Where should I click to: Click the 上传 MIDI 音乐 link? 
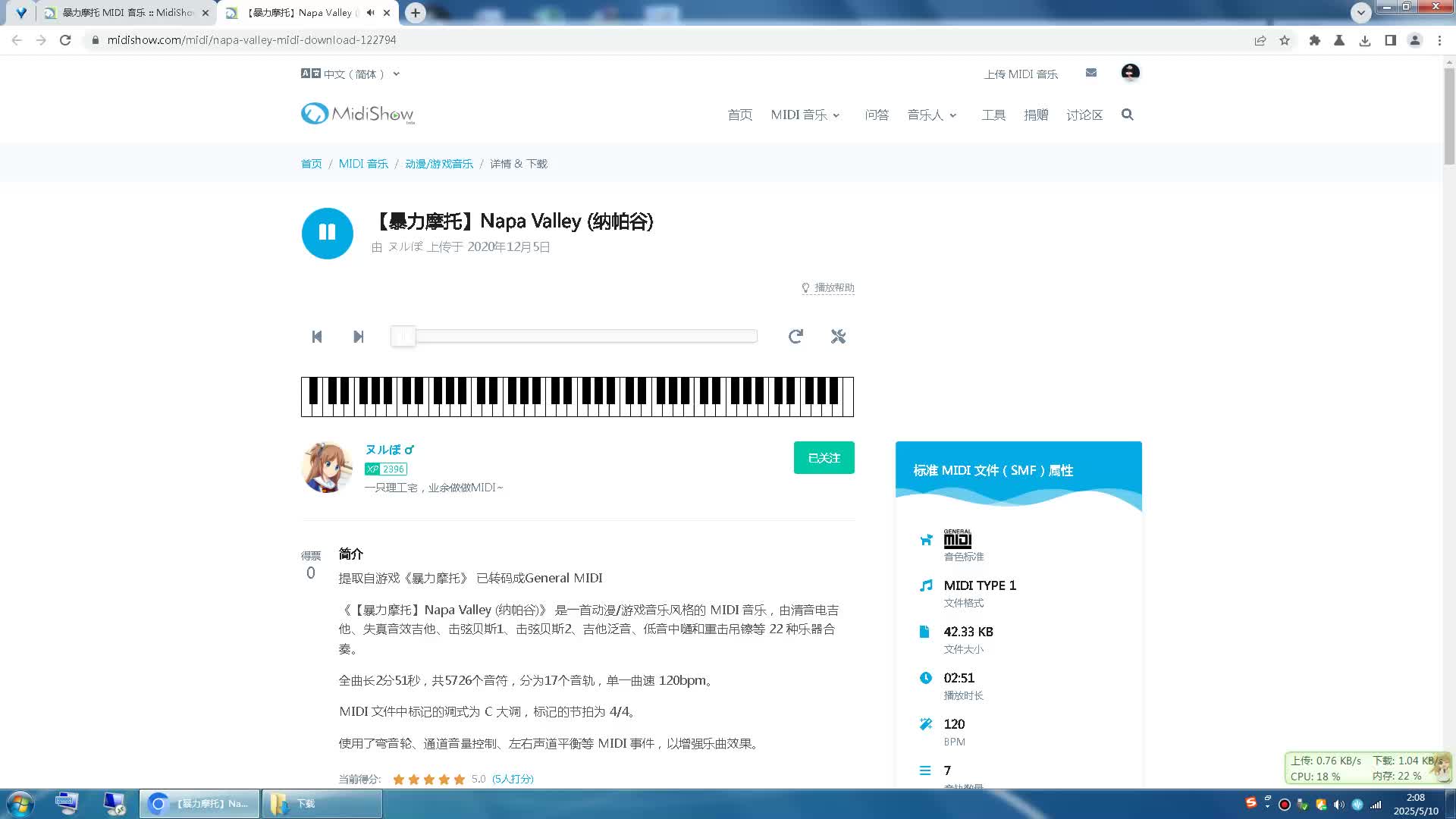1021,74
